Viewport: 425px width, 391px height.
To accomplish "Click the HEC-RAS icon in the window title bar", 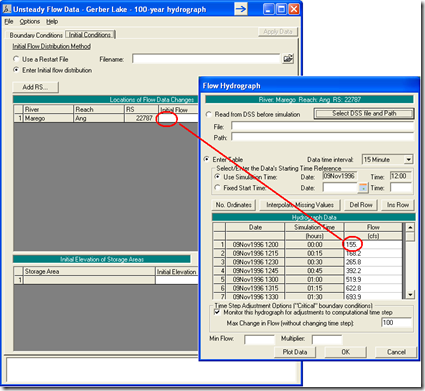I will tap(7, 9).
